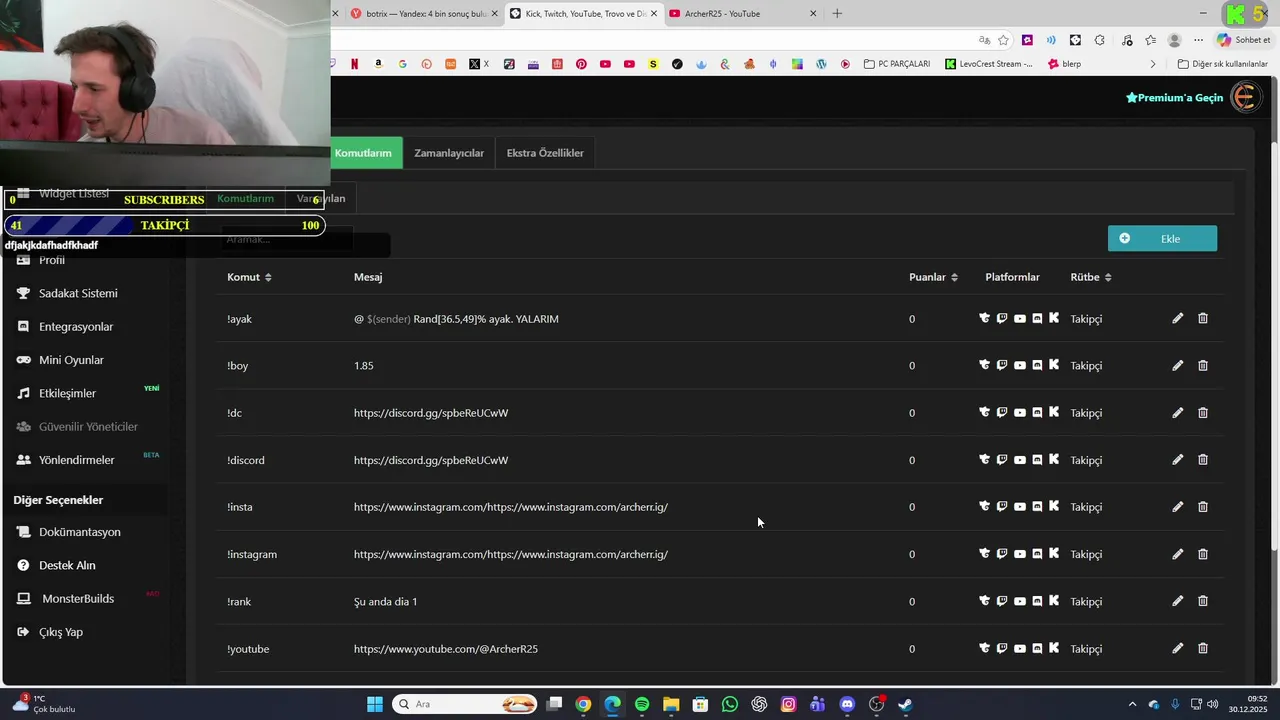Viewport: 1280px width, 720px height.
Task: Edit the !dc command with pencil icon
Action: [1177, 412]
